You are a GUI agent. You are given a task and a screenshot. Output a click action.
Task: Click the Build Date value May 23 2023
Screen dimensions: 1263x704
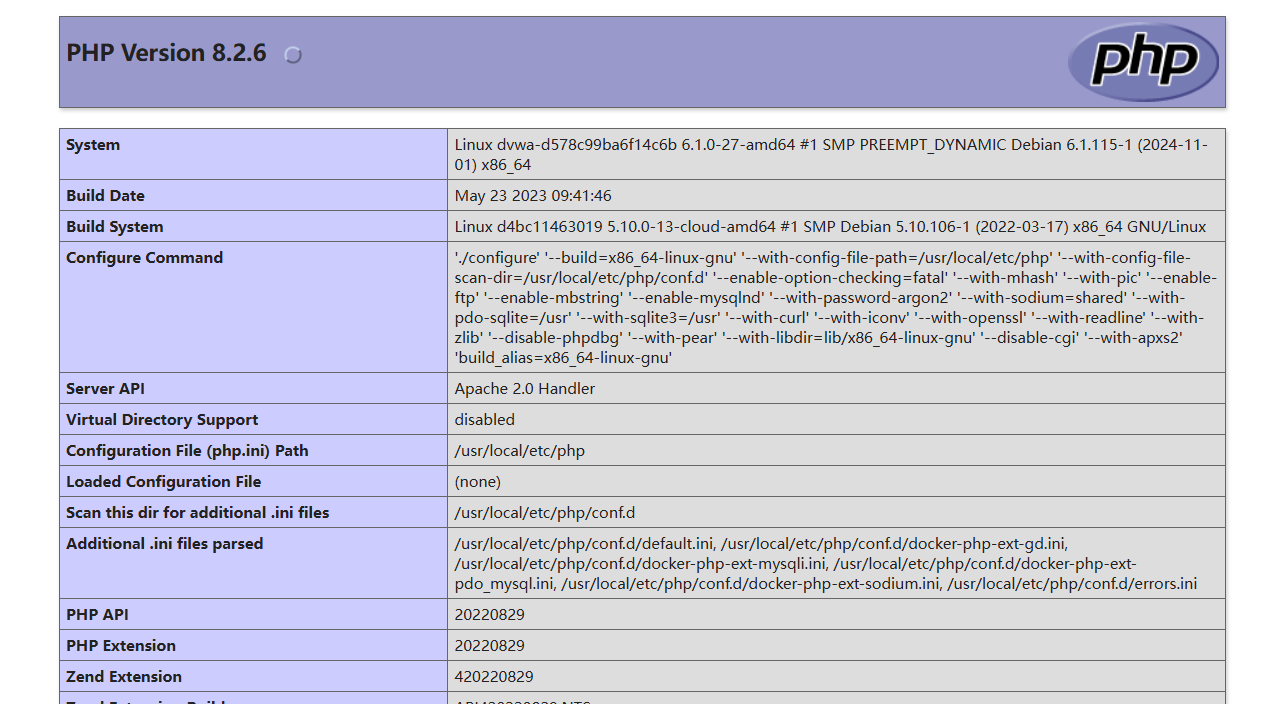point(533,196)
